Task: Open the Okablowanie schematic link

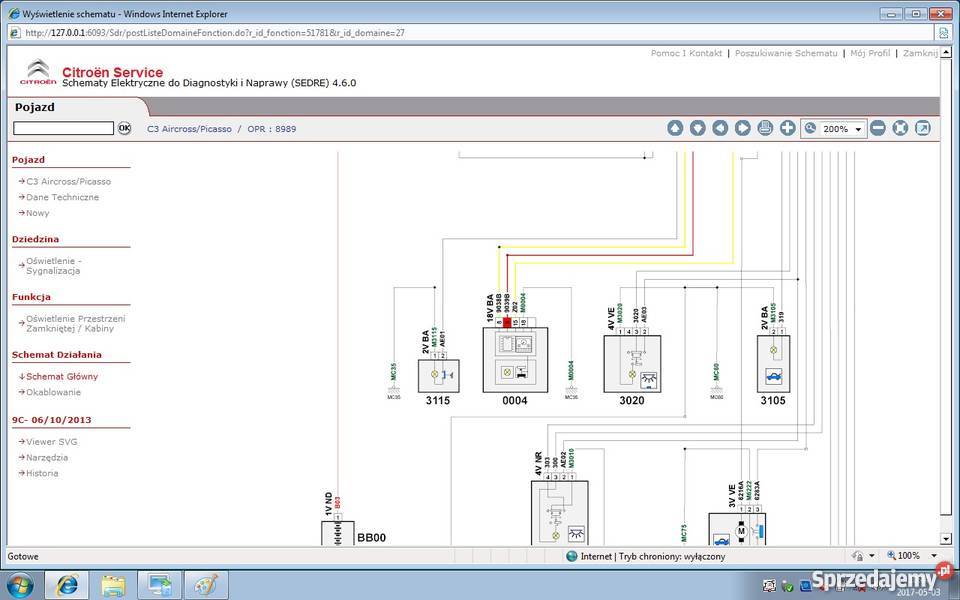Action: tap(53, 392)
